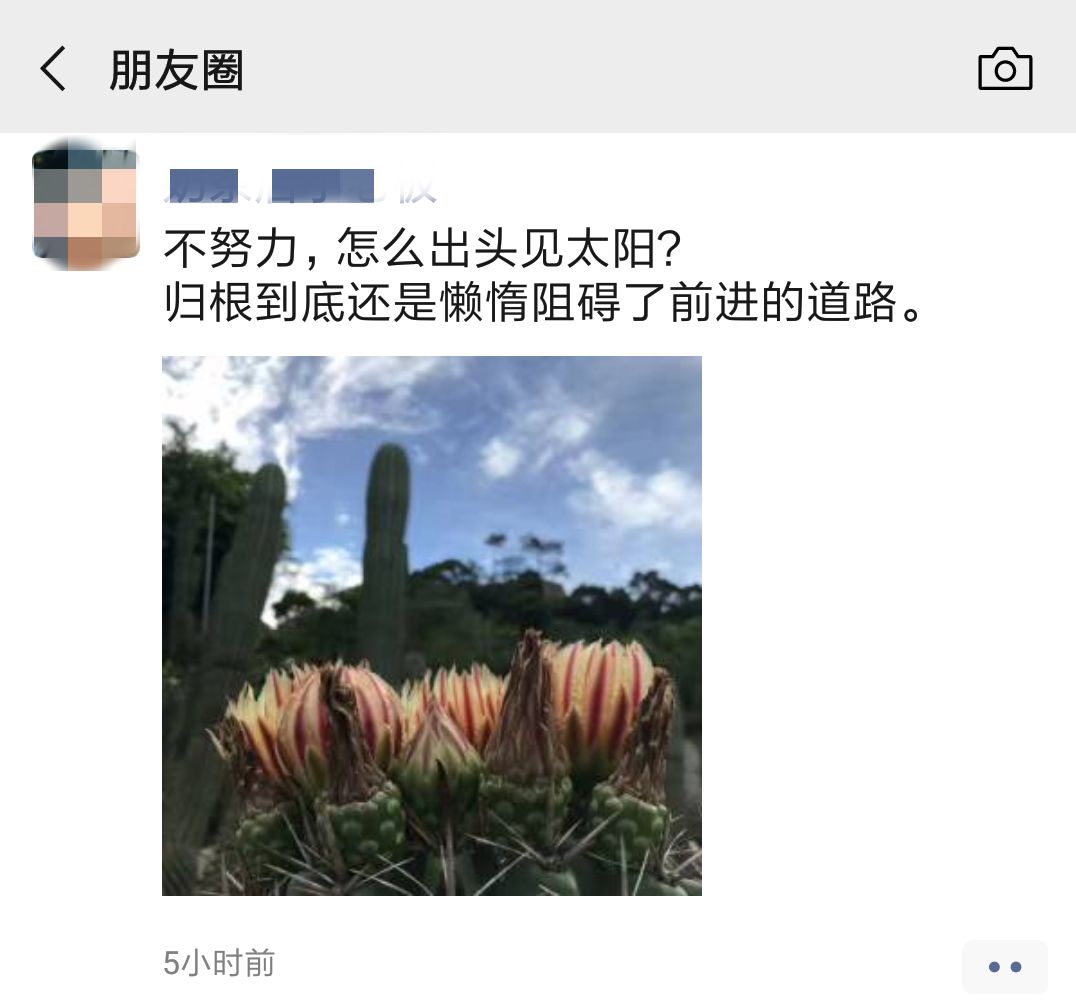Tap the 朋友圈 title in the header

coord(176,70)
